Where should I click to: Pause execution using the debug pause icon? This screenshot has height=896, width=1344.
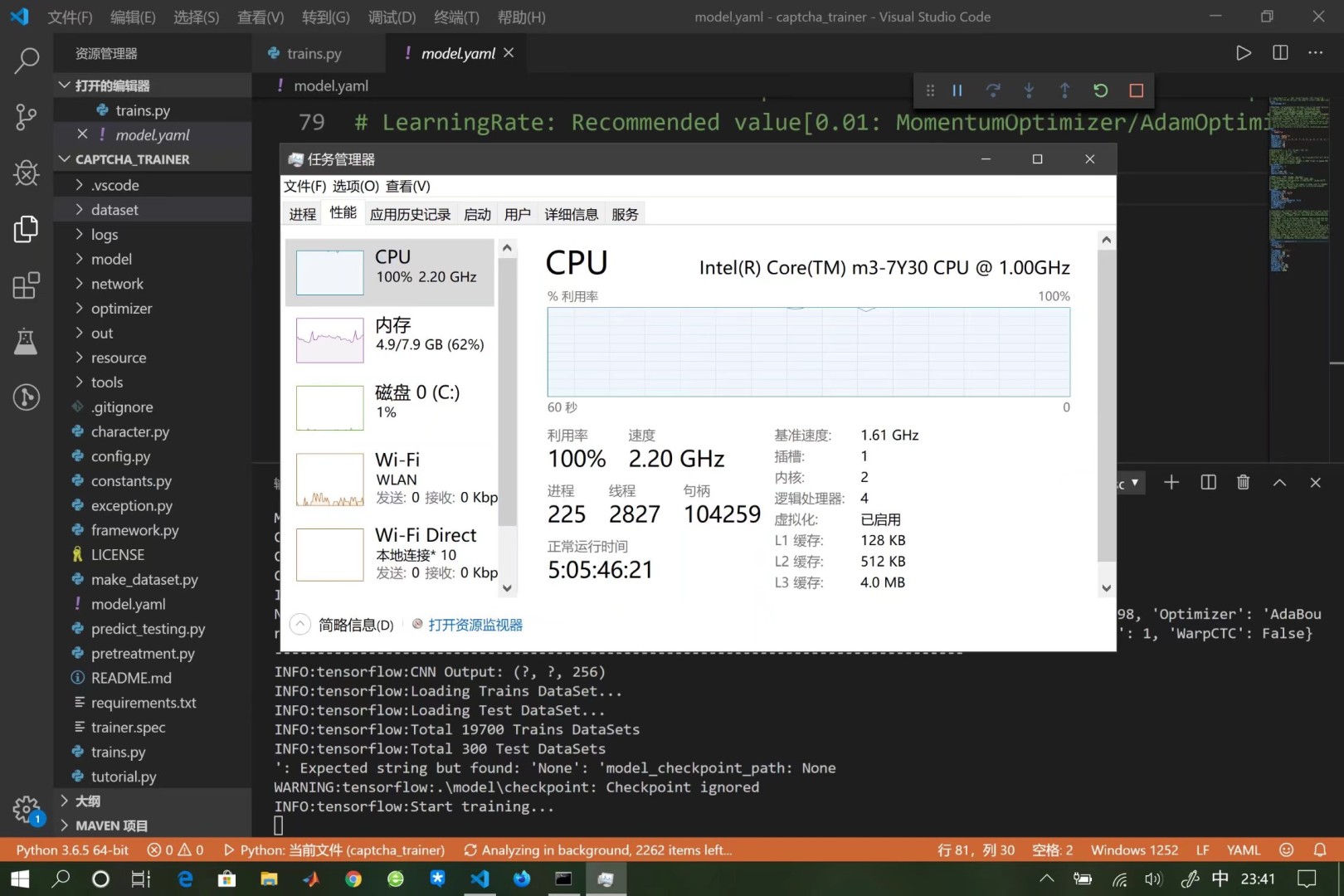coord(957,90)
